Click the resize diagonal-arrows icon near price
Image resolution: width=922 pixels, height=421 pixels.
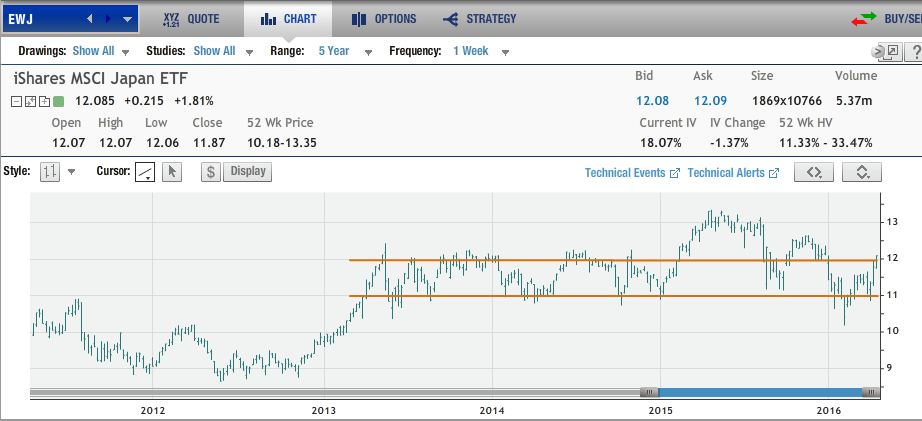31,102
